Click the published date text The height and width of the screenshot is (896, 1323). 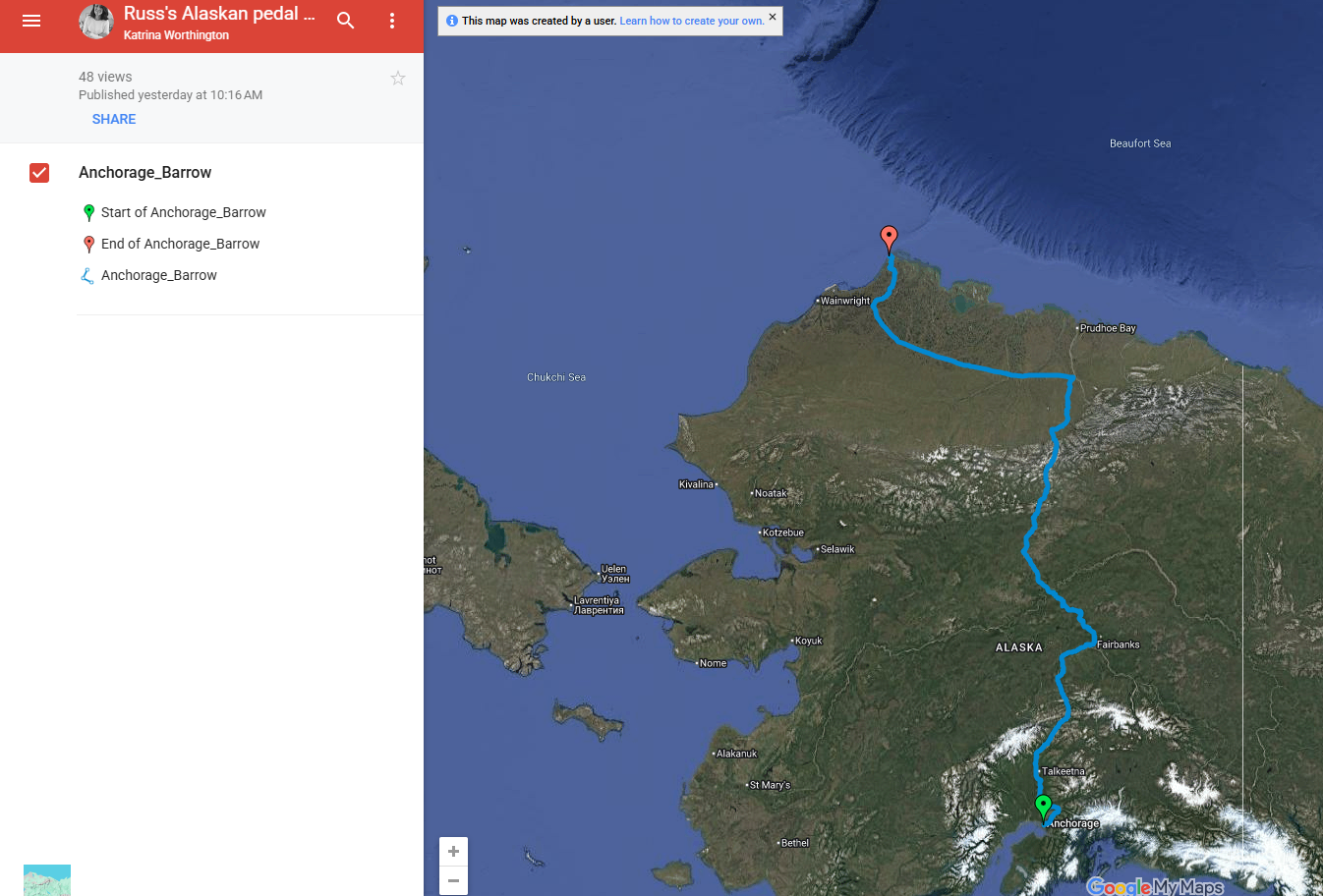[x=170, y=95]
